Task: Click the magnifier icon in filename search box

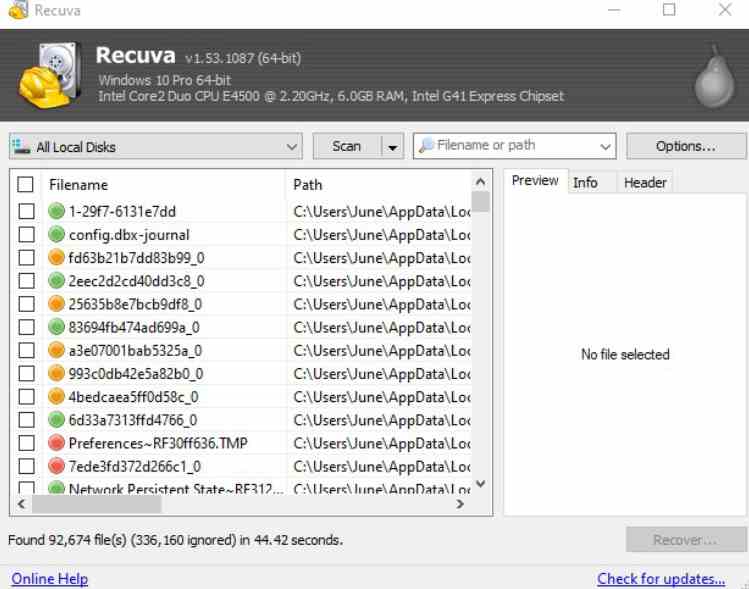Action: [x=426, y=145]
